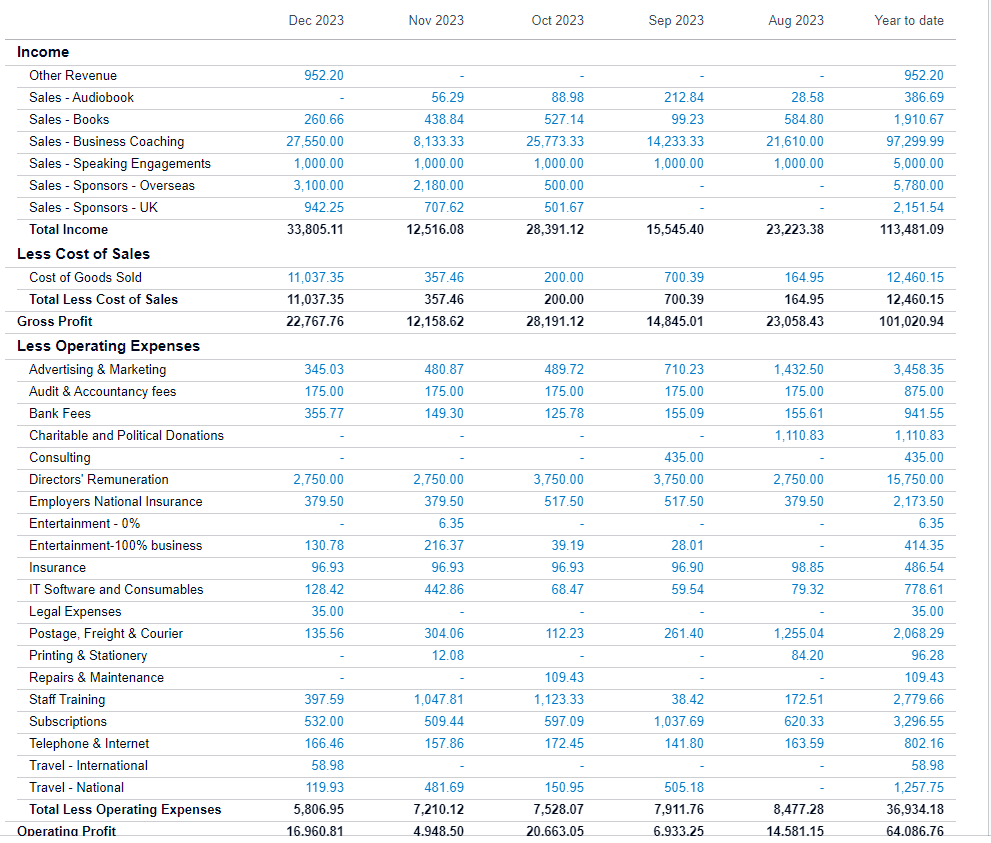Click Repairs & Maintenance Oct value 109.43
The height and width of the screenshot is (843, 991).
[x=564, y=677]
